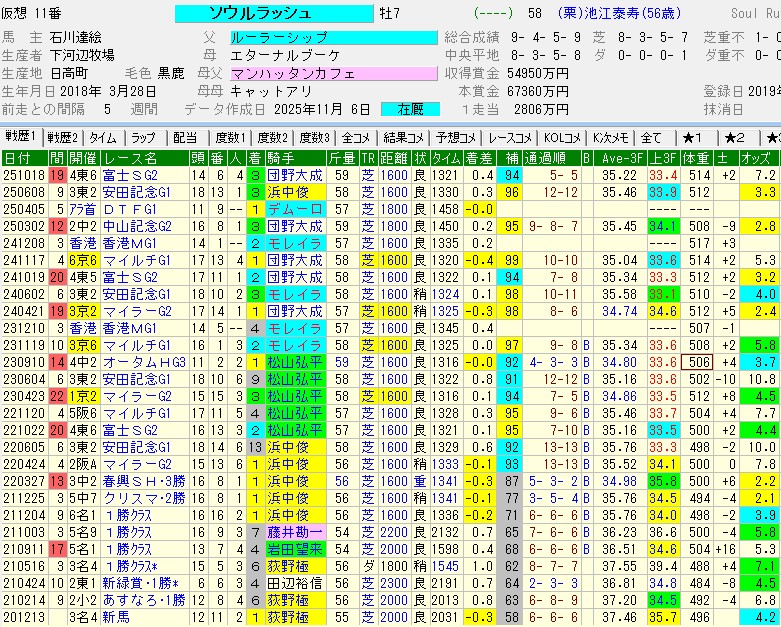Viewport: 781px width, 627px height.
Task: Click the 上3F column header
Action: (x=661, y=158)
